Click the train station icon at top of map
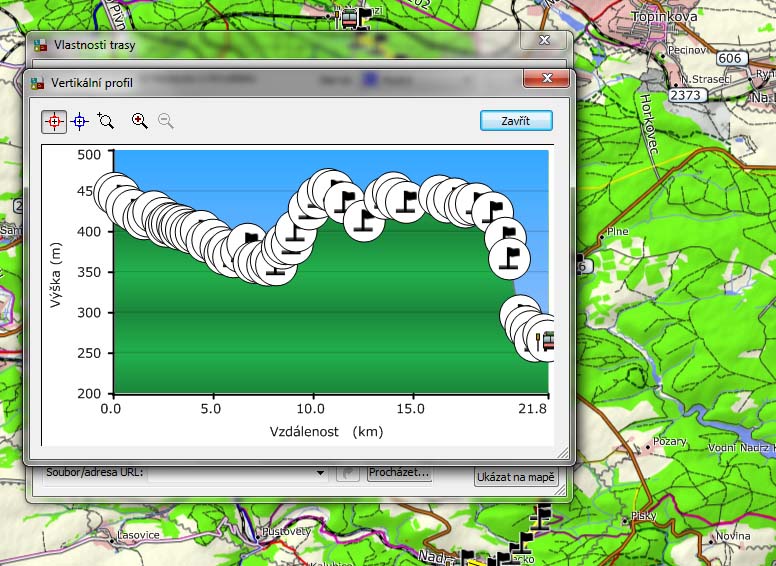Screen dimensions: 776x566 click(350, 17)
